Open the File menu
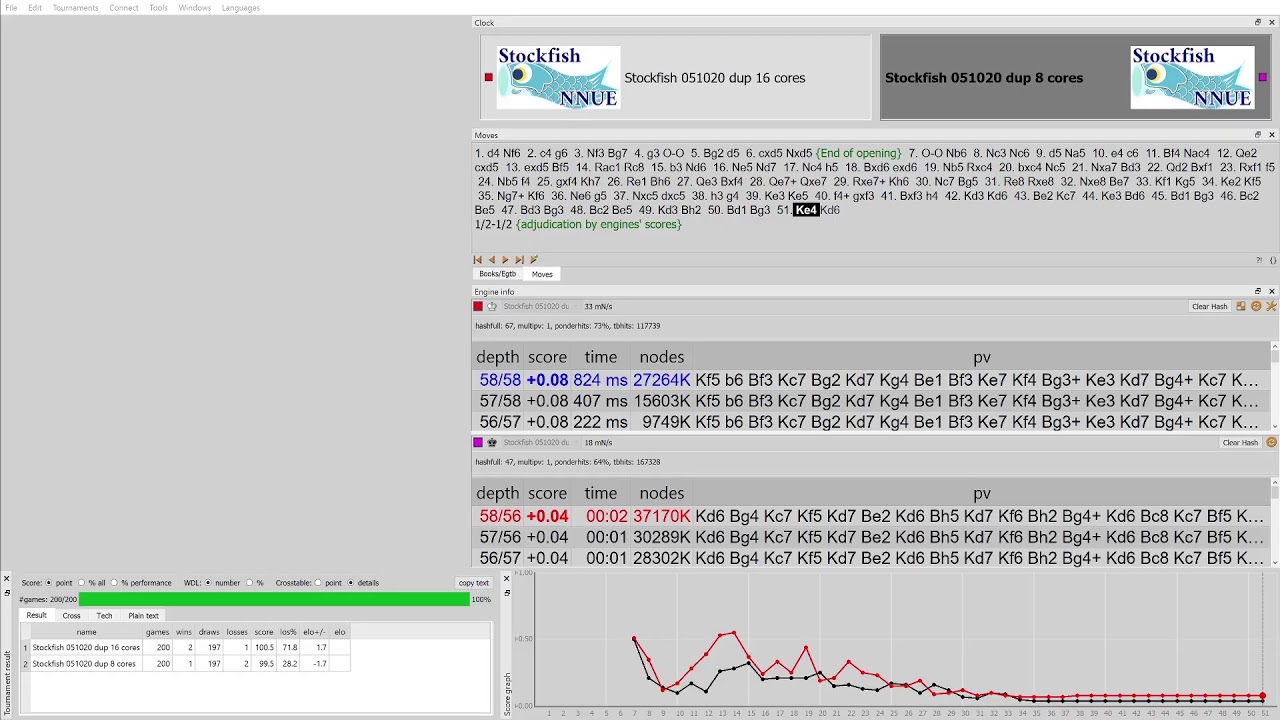The width and height of the screenshot is (1280, 720). [11, 8]
